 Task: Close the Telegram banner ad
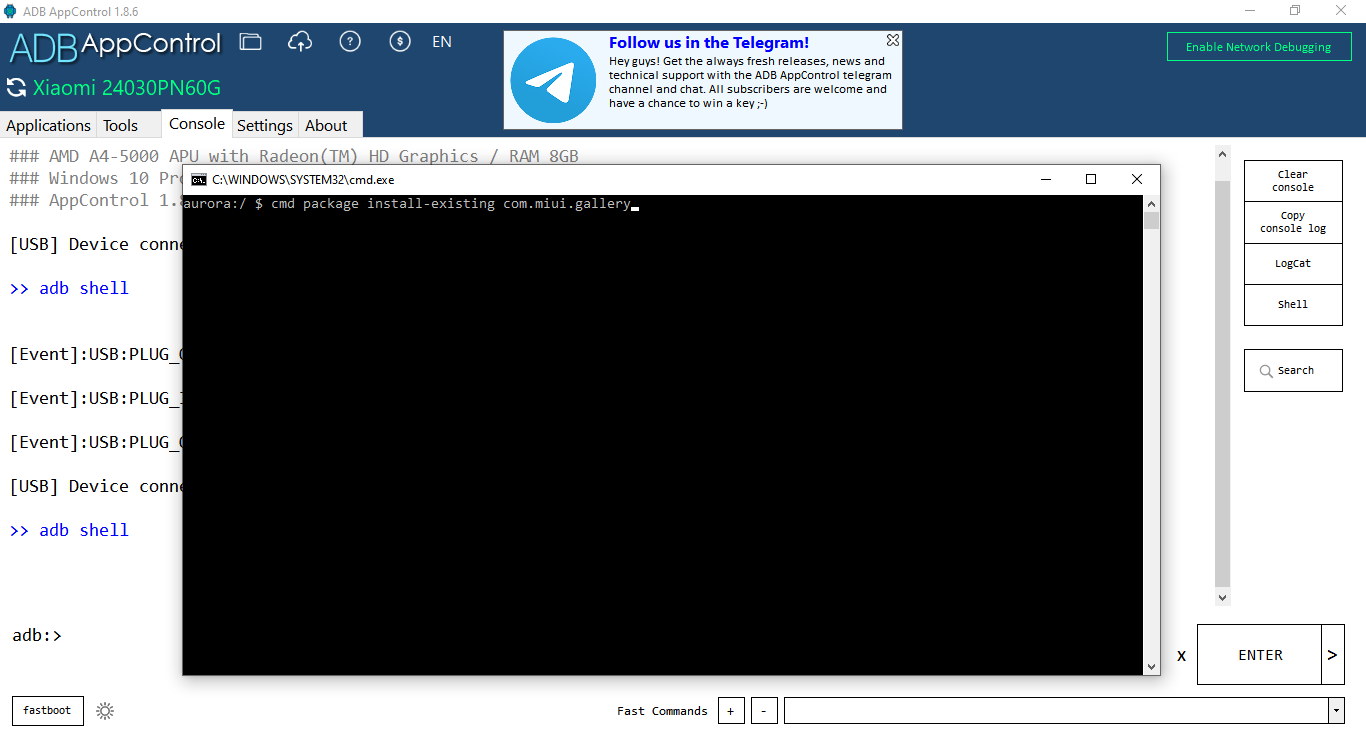893,40
